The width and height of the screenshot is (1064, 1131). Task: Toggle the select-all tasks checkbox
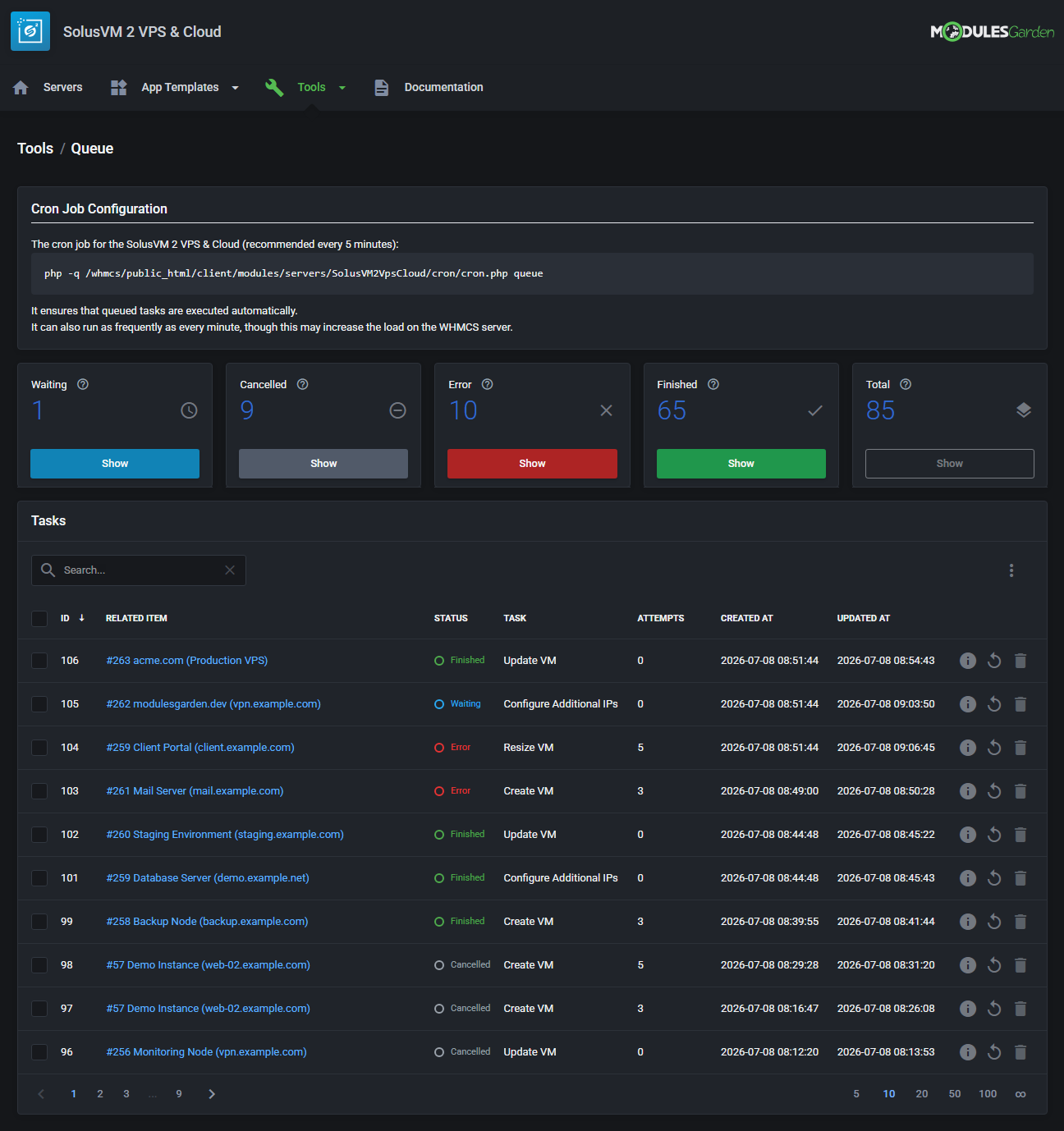39,618
